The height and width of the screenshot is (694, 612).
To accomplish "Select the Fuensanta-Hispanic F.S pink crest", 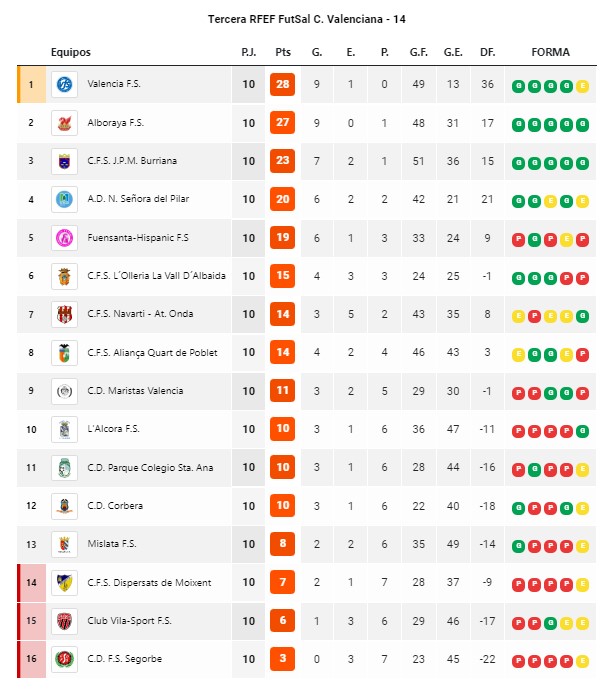I will [x=64, y=238].
